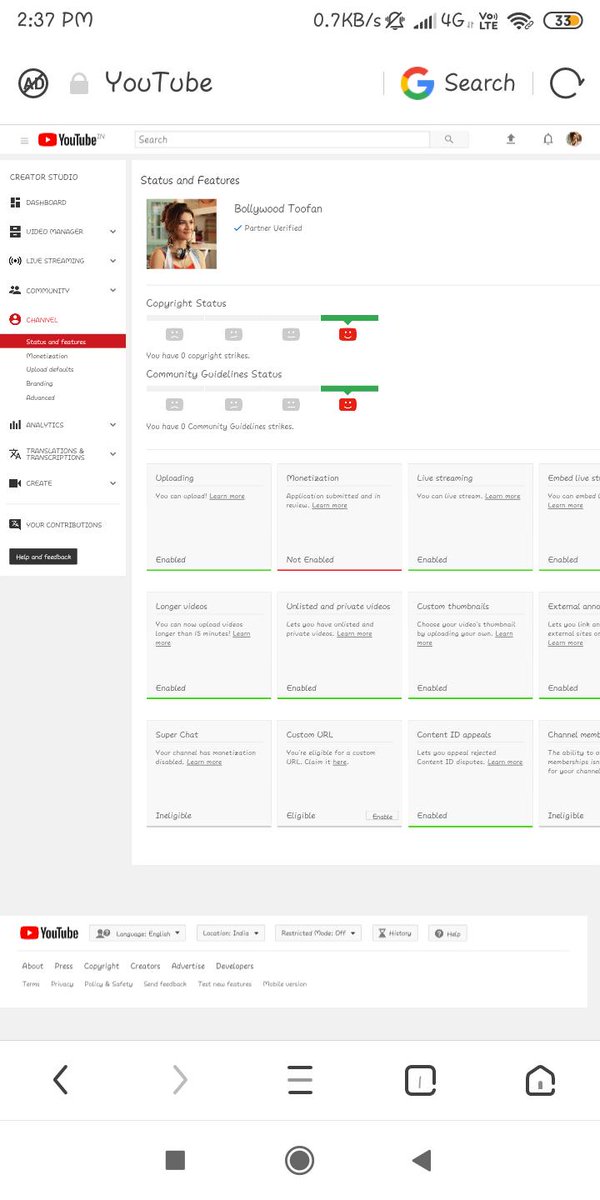600x1200 pixels.
Task: Click Learn more in Live streaming card
Action: click(503, 496)
